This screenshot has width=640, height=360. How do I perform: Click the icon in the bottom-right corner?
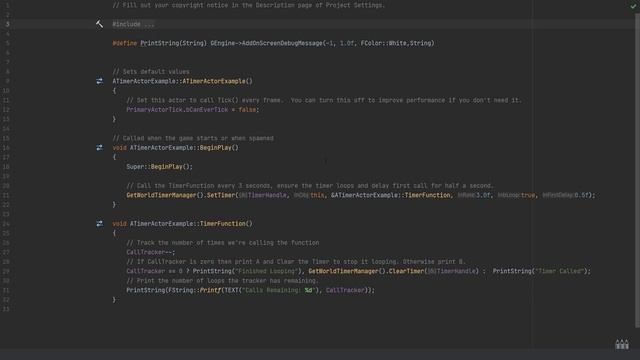pyautogui.click(x=622, y=344)
